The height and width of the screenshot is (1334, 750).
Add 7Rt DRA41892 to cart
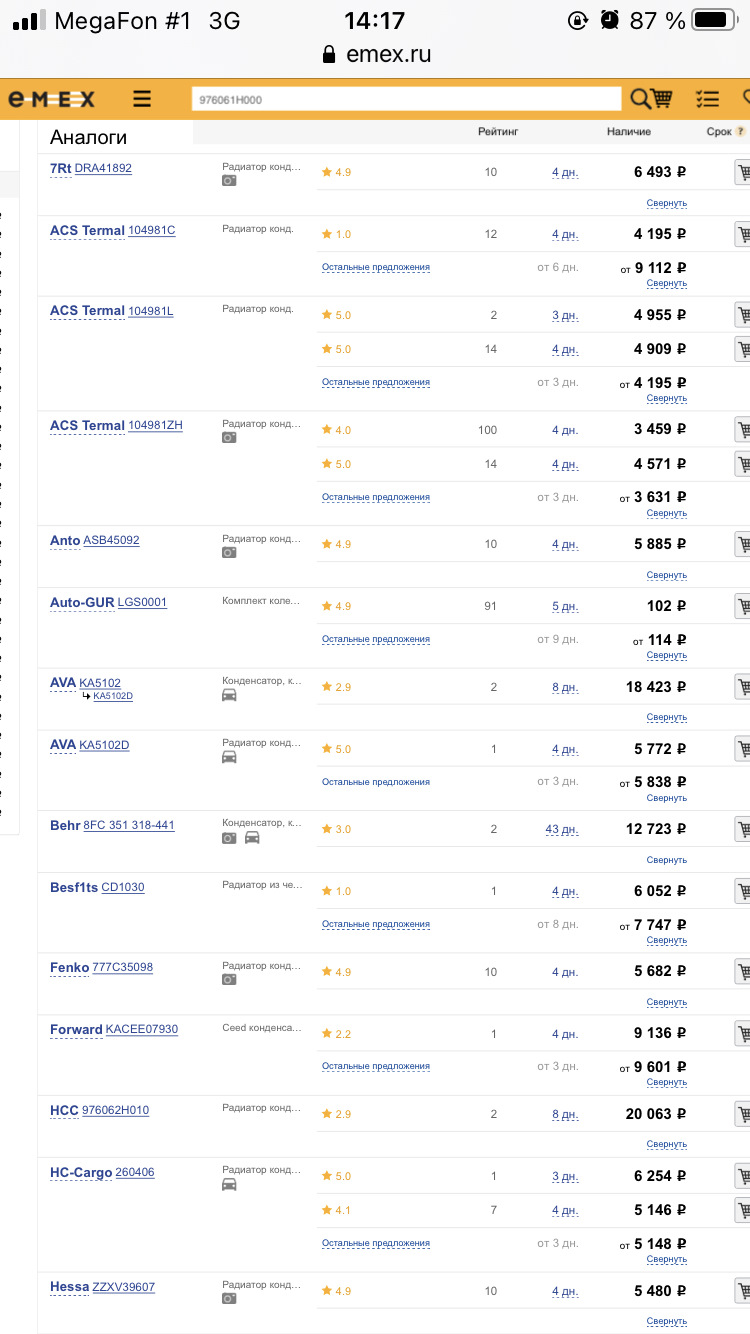[x=742, y=172]
